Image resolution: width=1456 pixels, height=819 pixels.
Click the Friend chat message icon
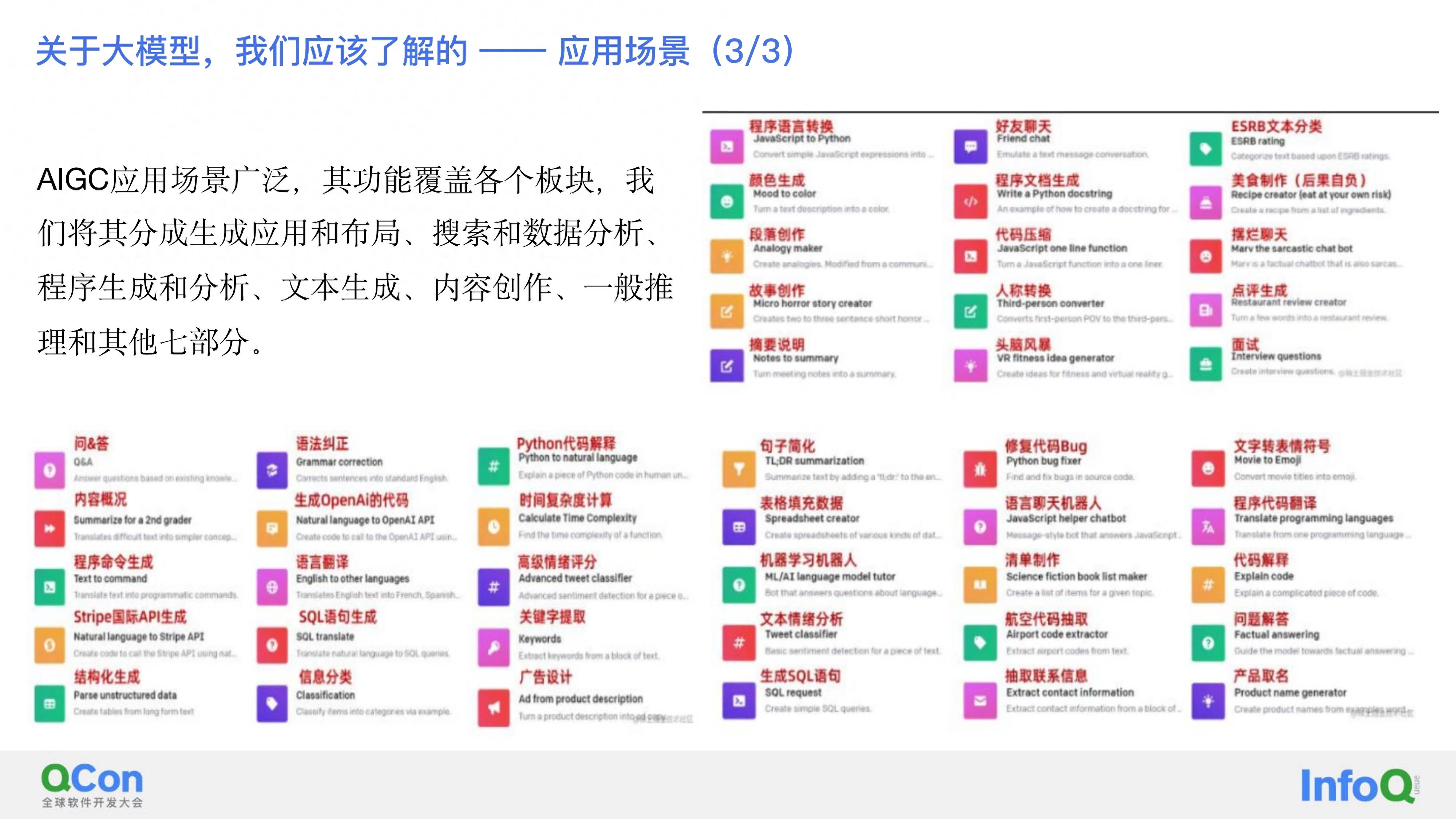970,147
